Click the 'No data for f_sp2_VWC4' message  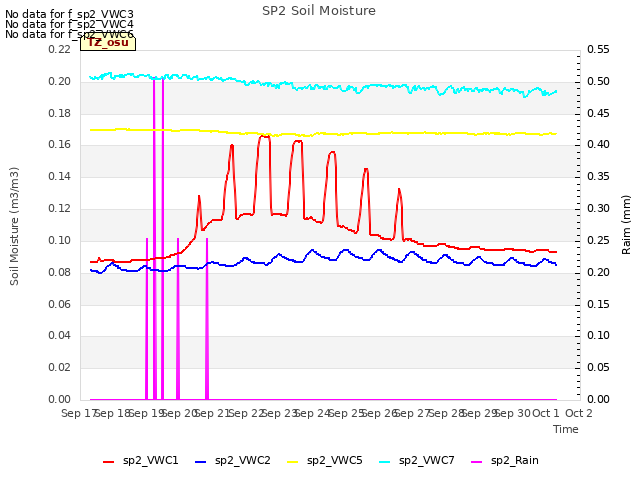pos(69,24)
